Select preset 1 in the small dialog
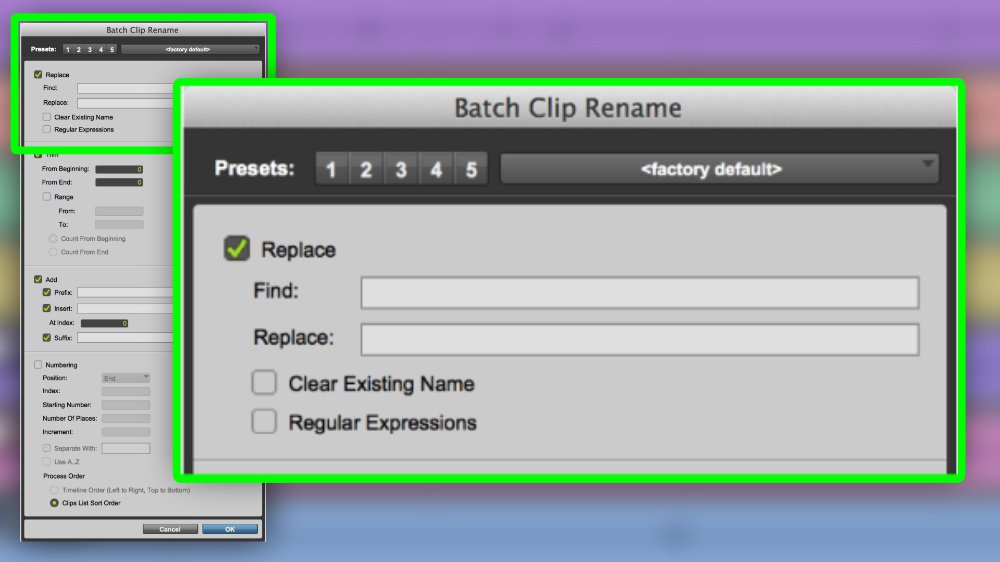1000x562 pixels. click(x=68, y=49)
